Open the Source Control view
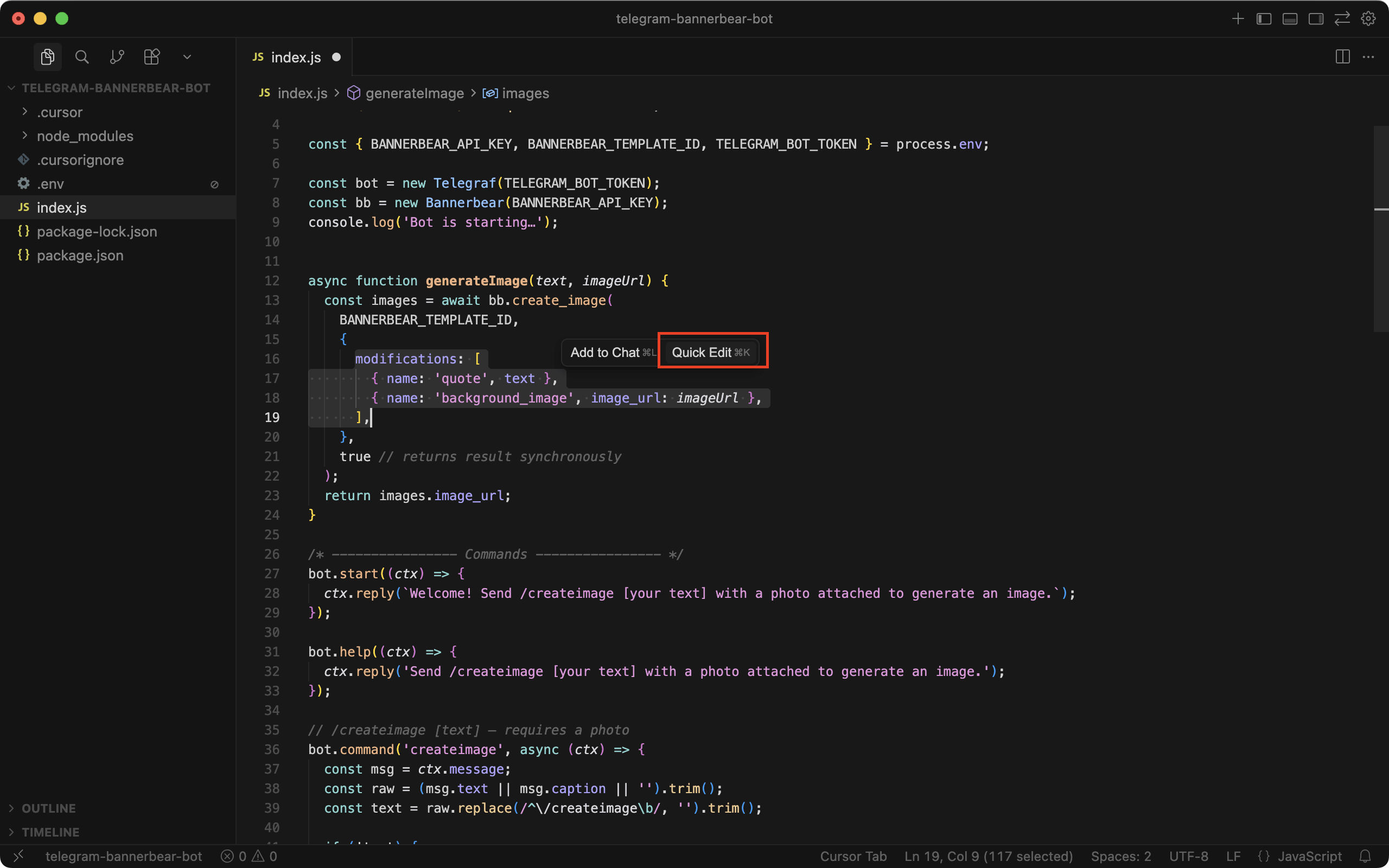Image resolution: width=1389 pixels, height=868 pixels. click(x=117, y=56)
